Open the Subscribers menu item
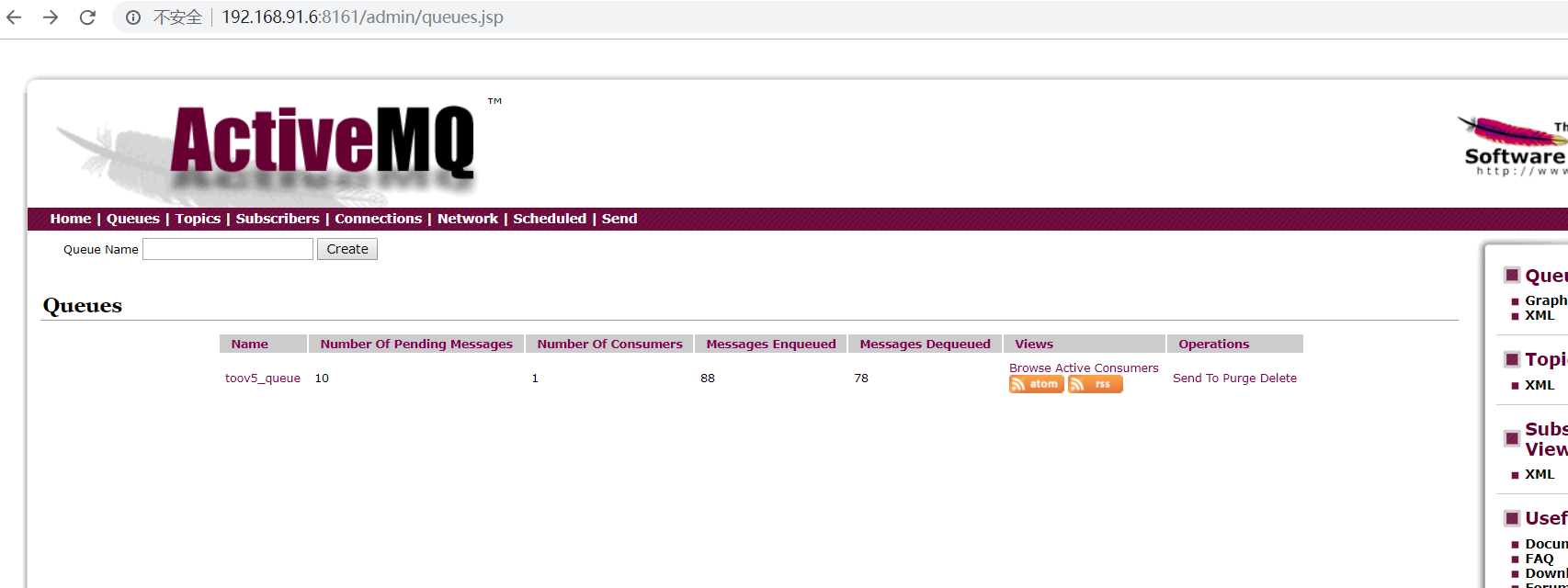The height and width of the screenshot is (588, 1568). coord(278,219)
